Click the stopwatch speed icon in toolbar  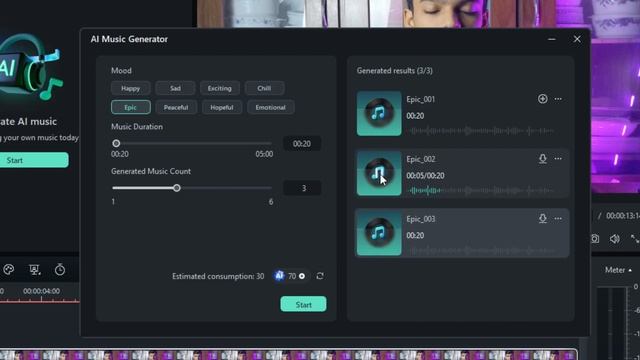tap(60, 269)
